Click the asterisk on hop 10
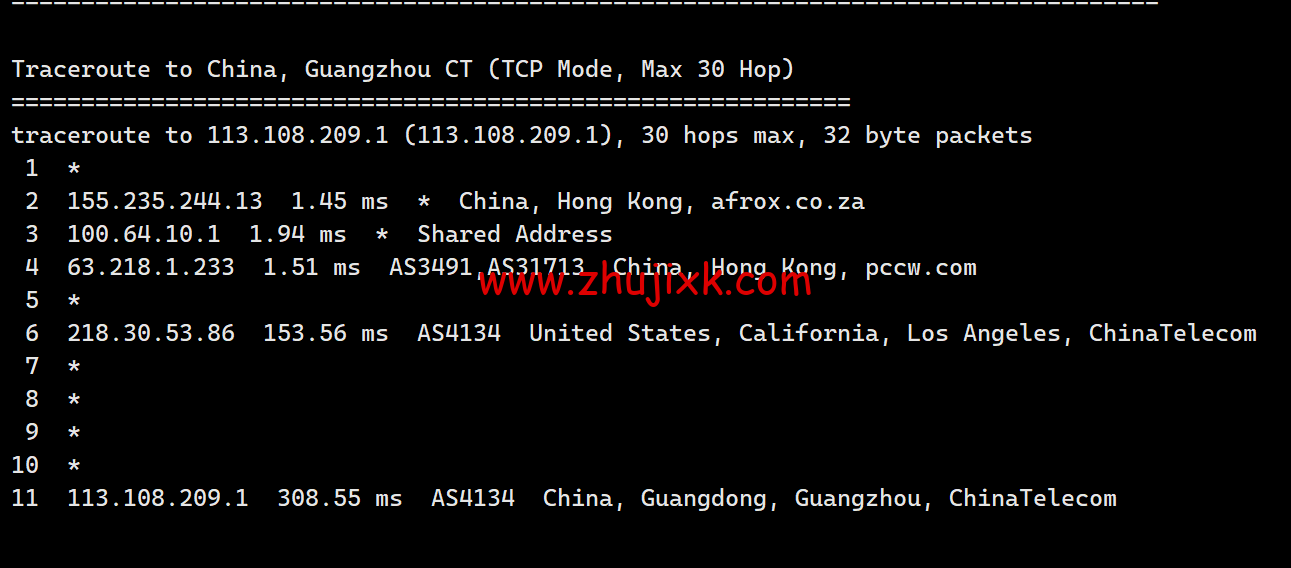This screenshot has width=1291, height=568. 74,466
